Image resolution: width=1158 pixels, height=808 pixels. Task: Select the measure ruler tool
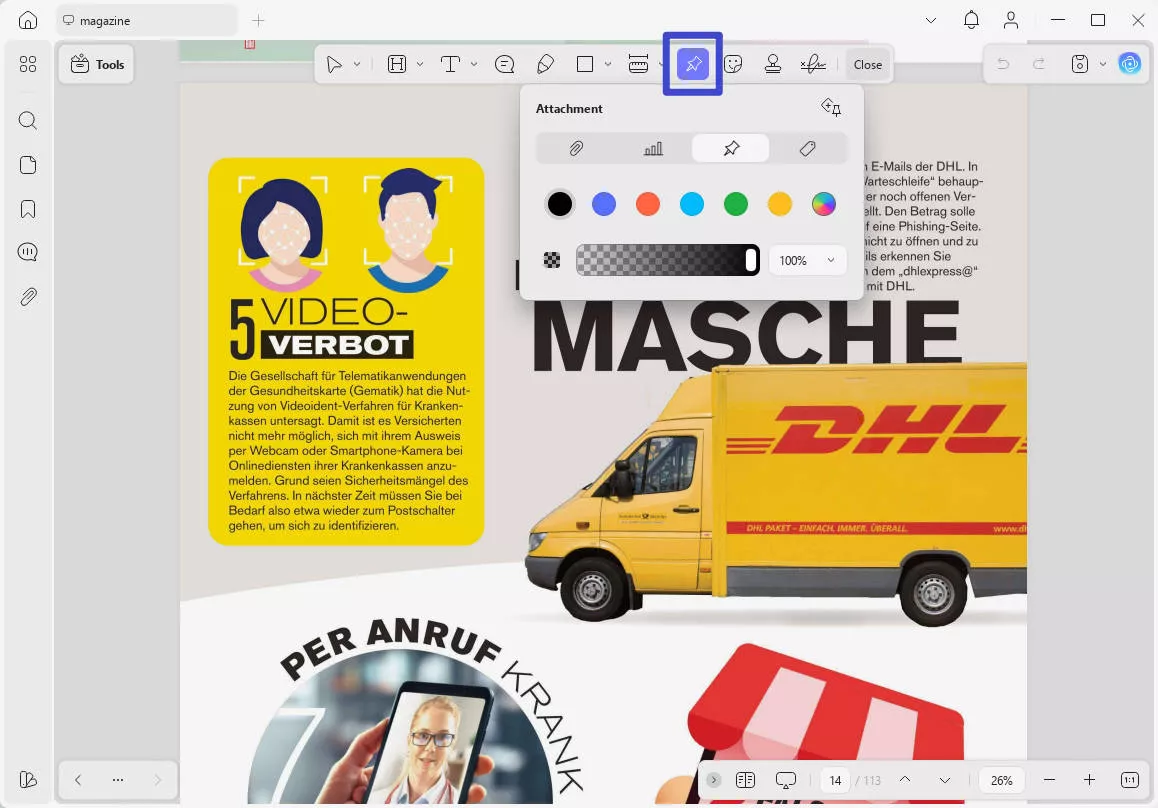[x=638, y=64]
